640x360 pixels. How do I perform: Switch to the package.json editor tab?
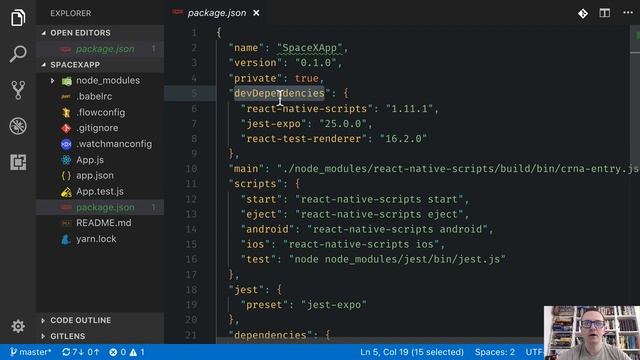click(217, 13)
